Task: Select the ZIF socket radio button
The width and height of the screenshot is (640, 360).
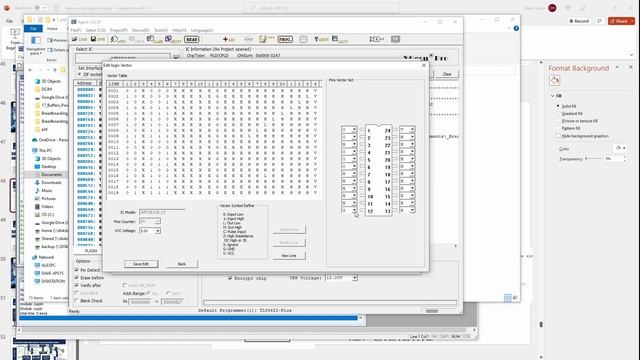Action: click(x=80, y=75)
